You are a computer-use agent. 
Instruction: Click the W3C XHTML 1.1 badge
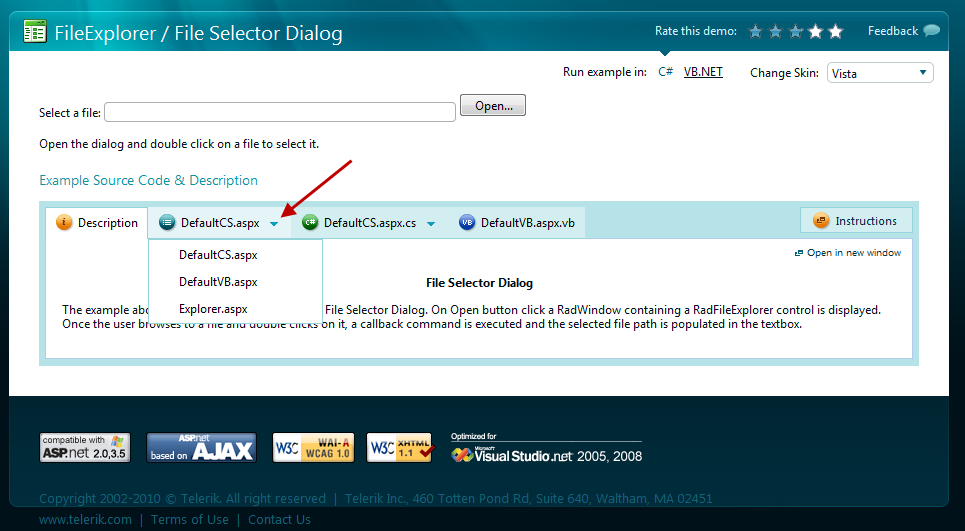pos(400,447)
